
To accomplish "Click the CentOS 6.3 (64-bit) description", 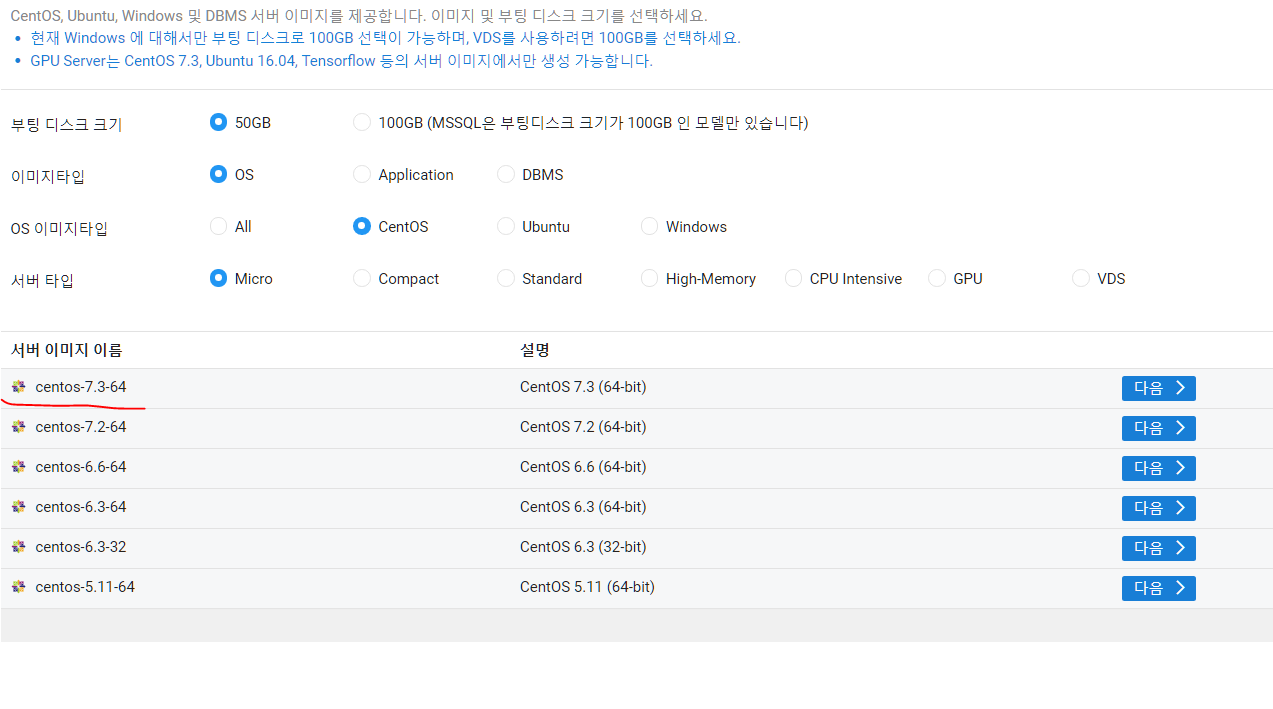I will pyautogui.click(x=583, y=507).
